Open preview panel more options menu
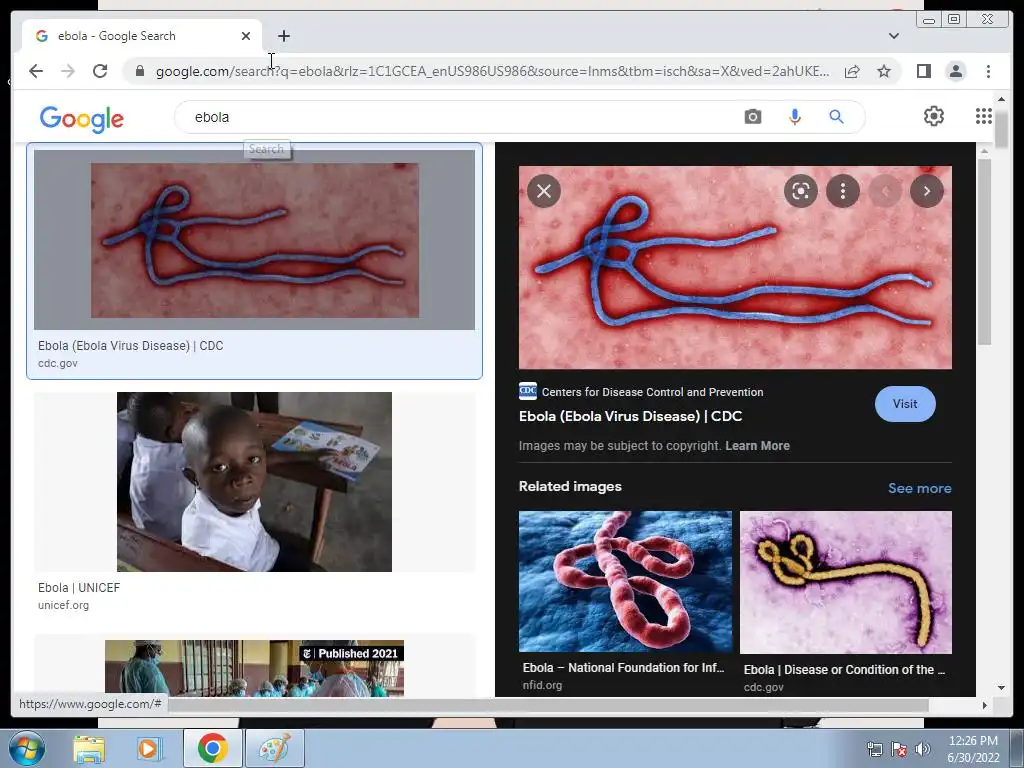 pos(843,191)
